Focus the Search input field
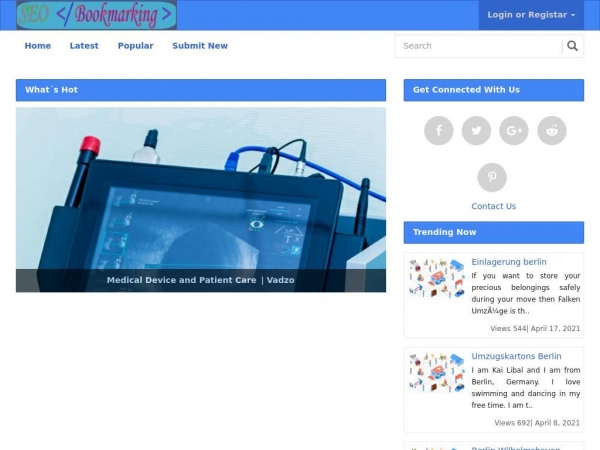 point(479,46)
